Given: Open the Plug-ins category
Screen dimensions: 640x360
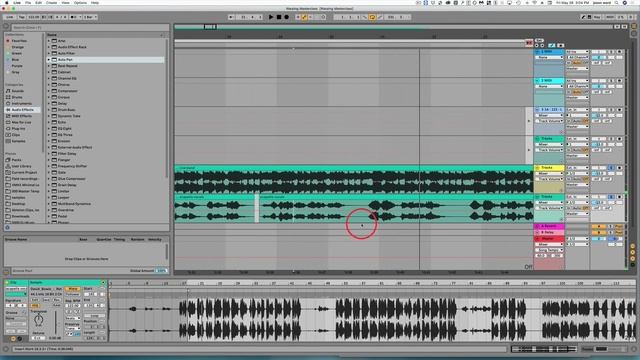Looking at the screenshot, I should [18, 129].
